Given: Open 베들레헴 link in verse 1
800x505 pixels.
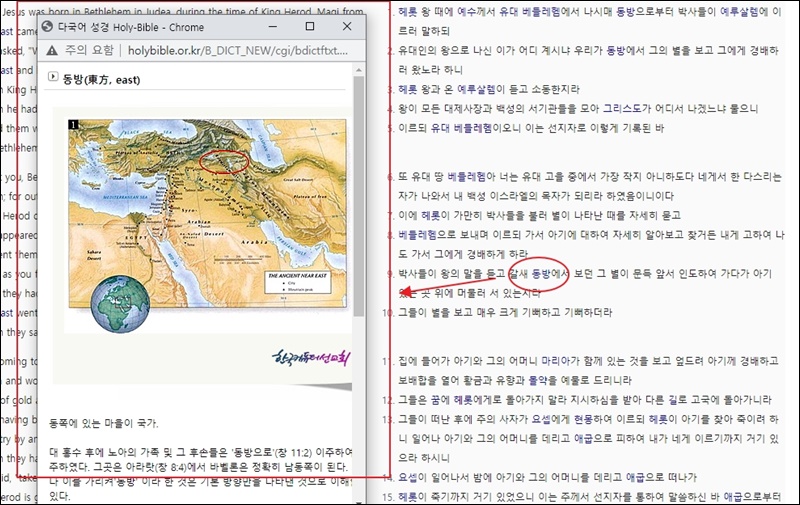Looking at the screenshot, I should coord(541,12).
